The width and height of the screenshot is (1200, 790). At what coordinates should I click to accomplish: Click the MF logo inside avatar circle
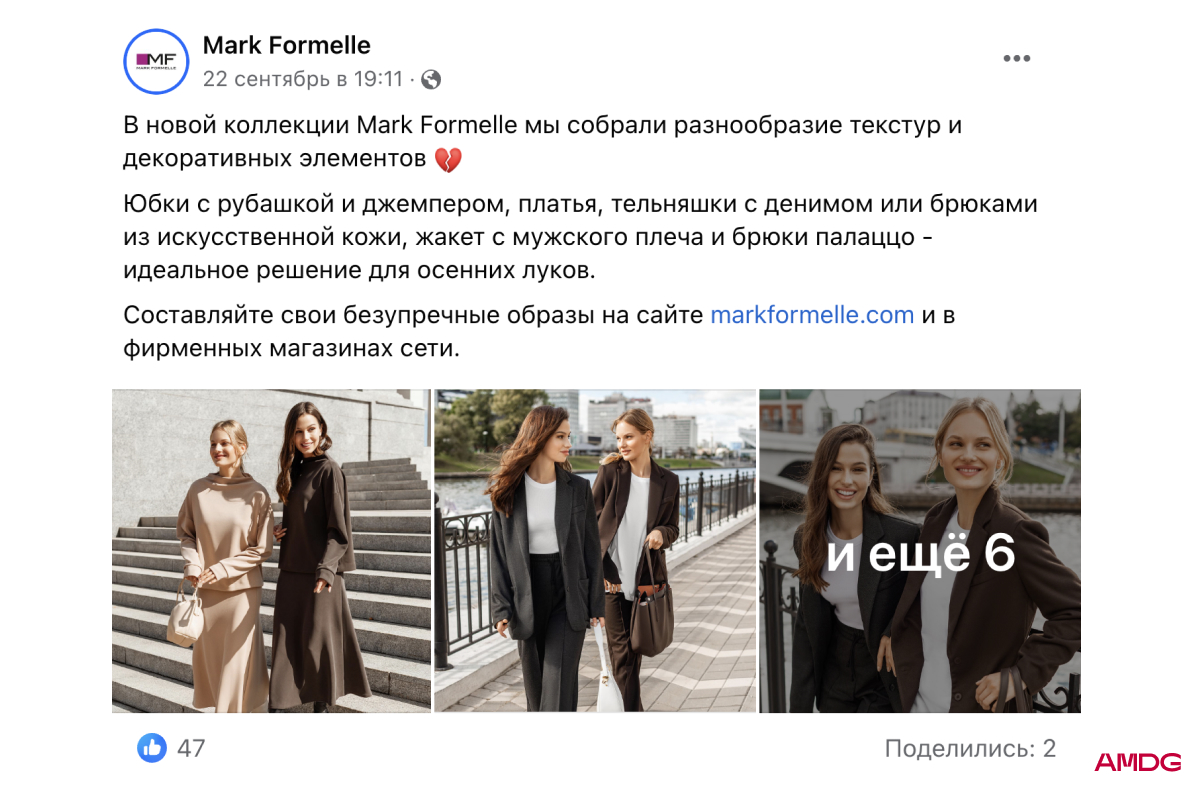(156, 62)
